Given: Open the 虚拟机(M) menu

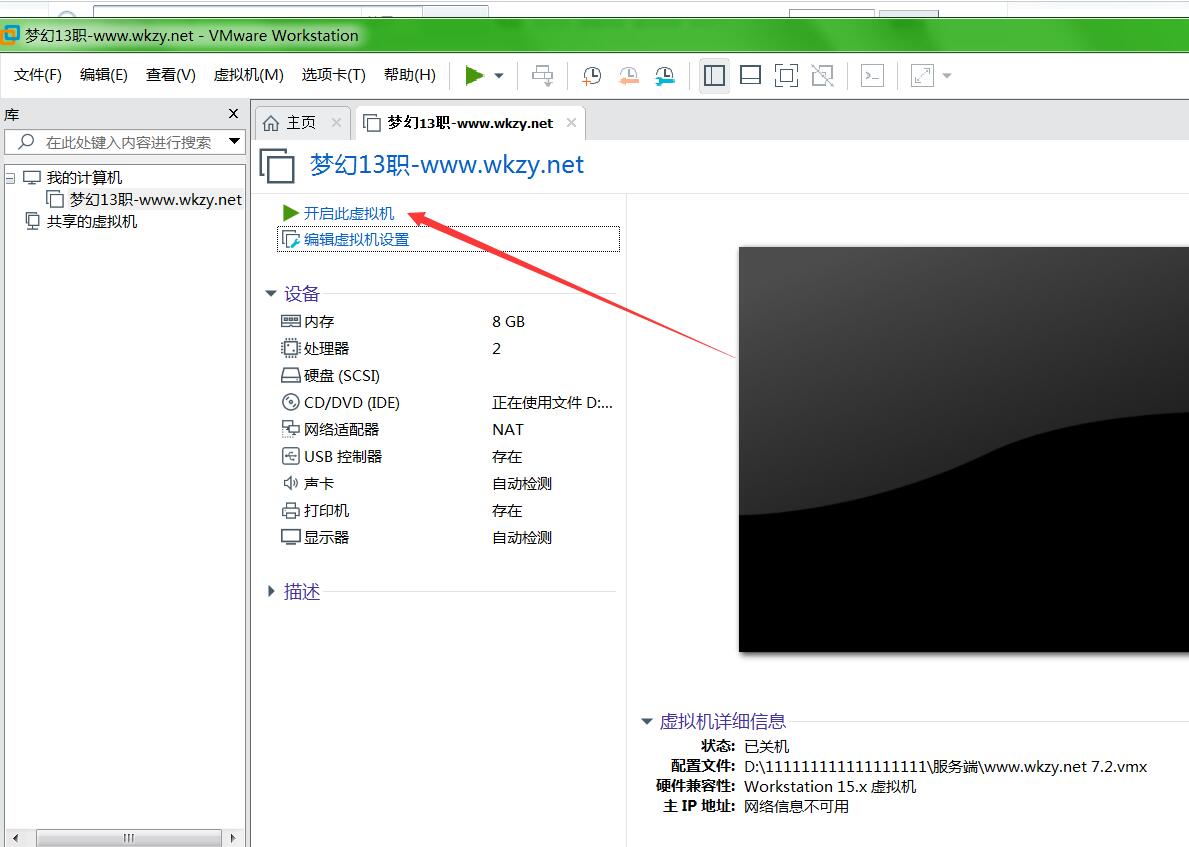Looking at the screenshot, I should point(248,75).
